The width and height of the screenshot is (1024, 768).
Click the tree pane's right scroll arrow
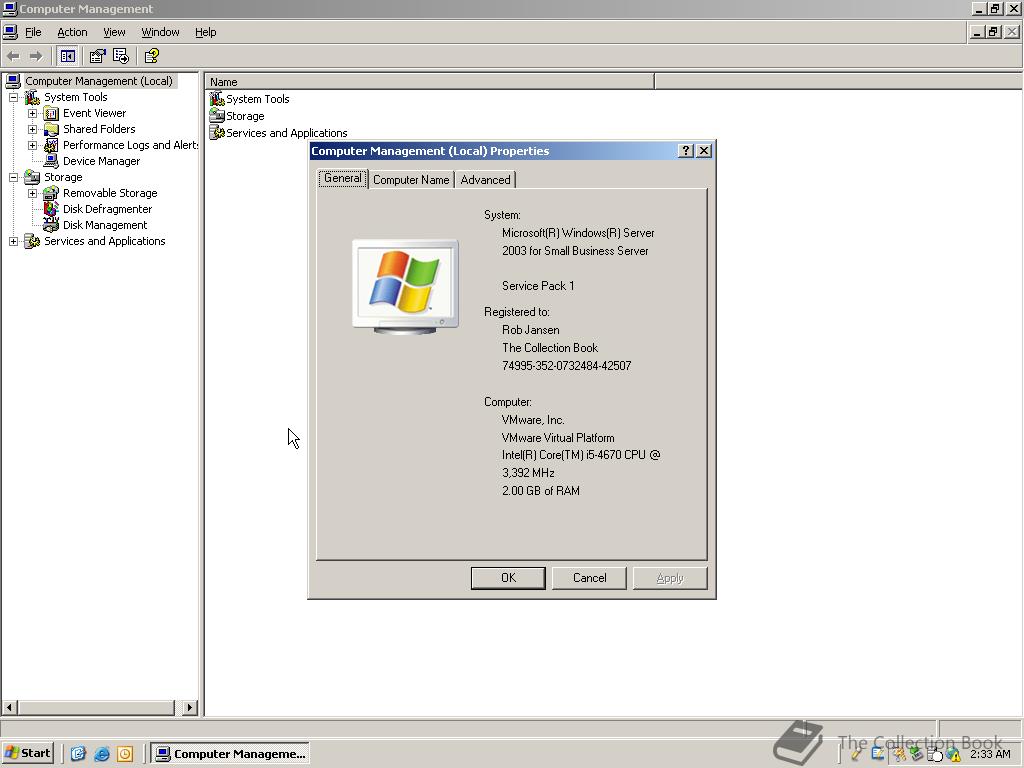(189, 707)
